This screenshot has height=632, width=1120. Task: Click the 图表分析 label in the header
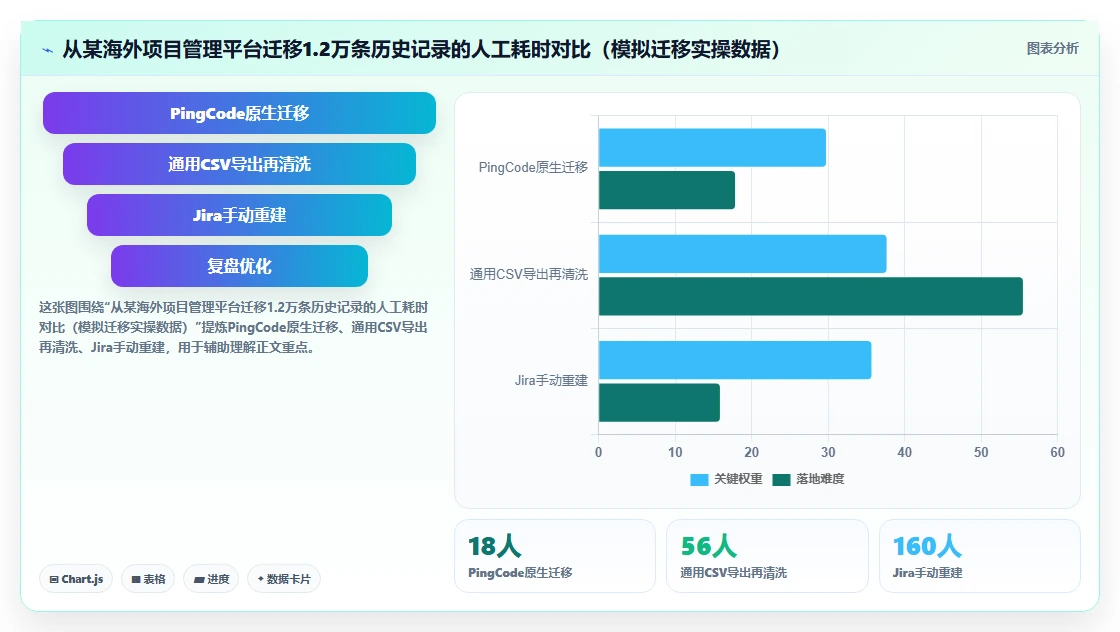coord(1052,49)
